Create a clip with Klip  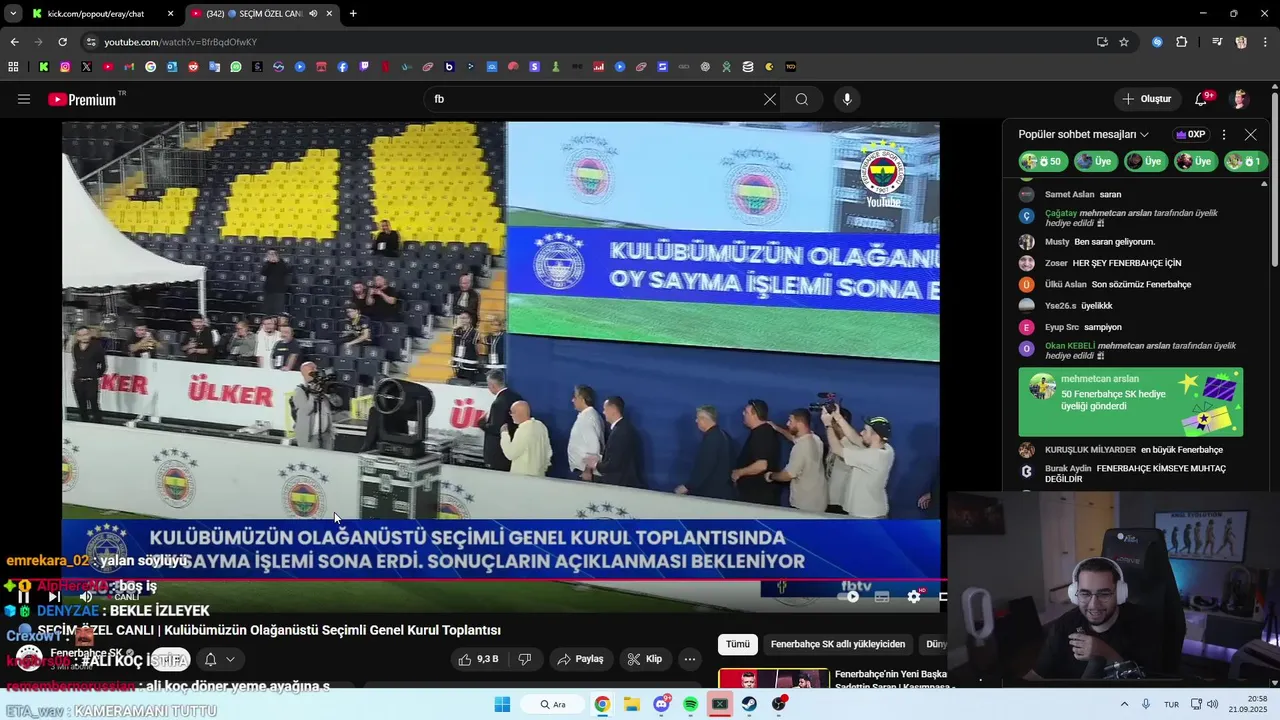pos(644,659)
